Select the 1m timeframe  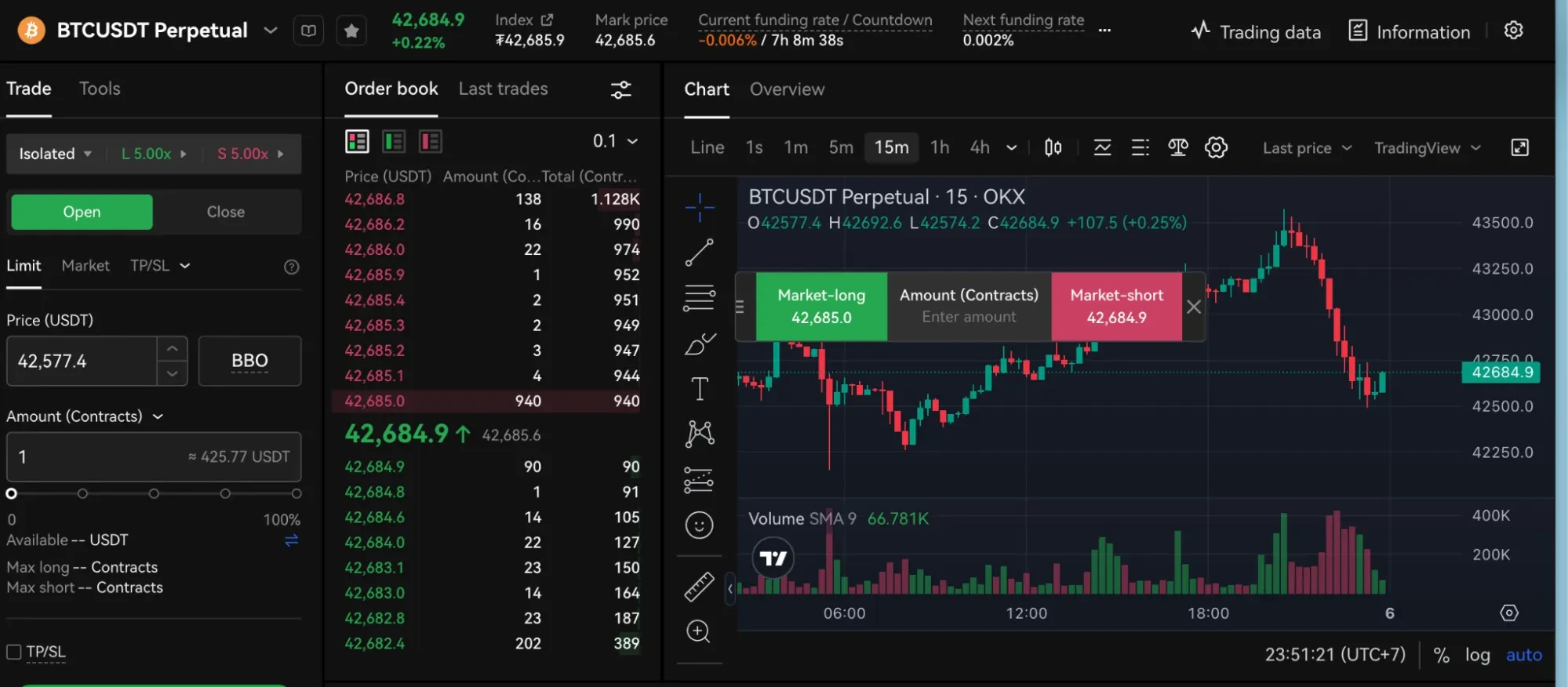click(x=795, y=147)
